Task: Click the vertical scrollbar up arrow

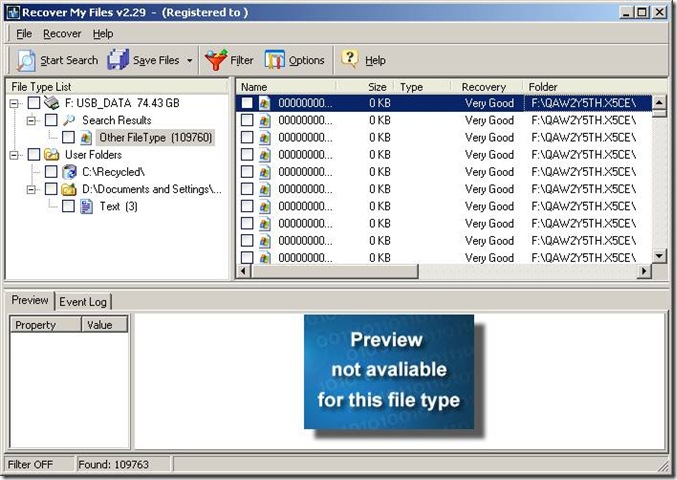Action: 659,103
